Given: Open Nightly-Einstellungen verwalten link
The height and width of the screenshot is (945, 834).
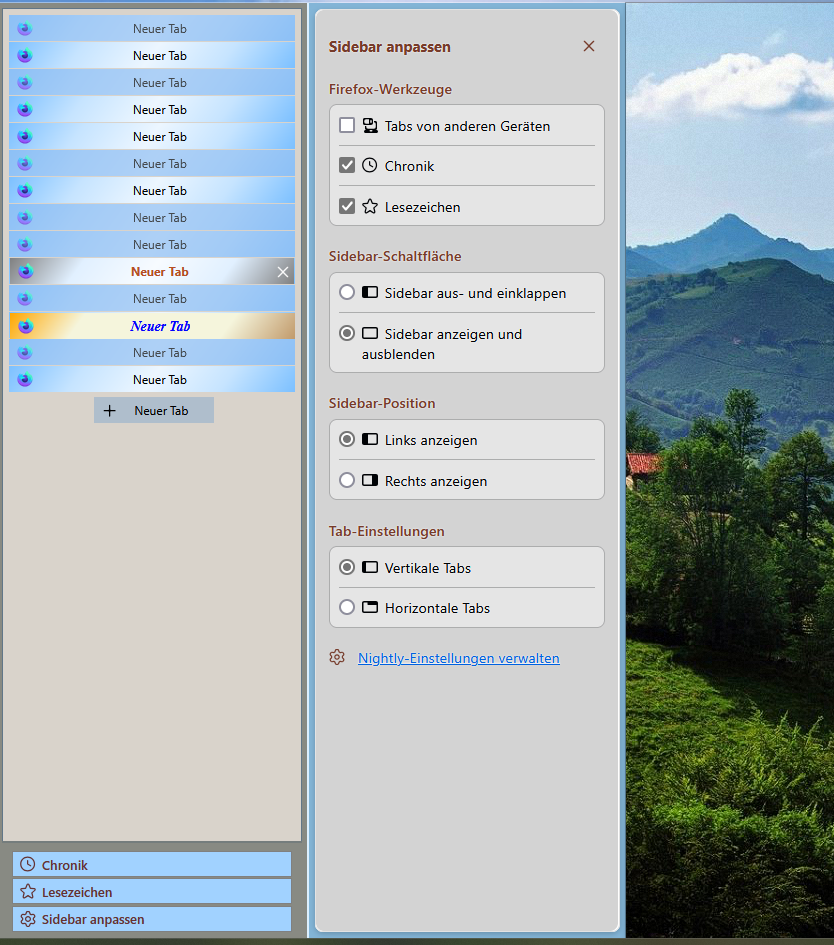Looking at the screenshot, I should [x=459, y=658].
